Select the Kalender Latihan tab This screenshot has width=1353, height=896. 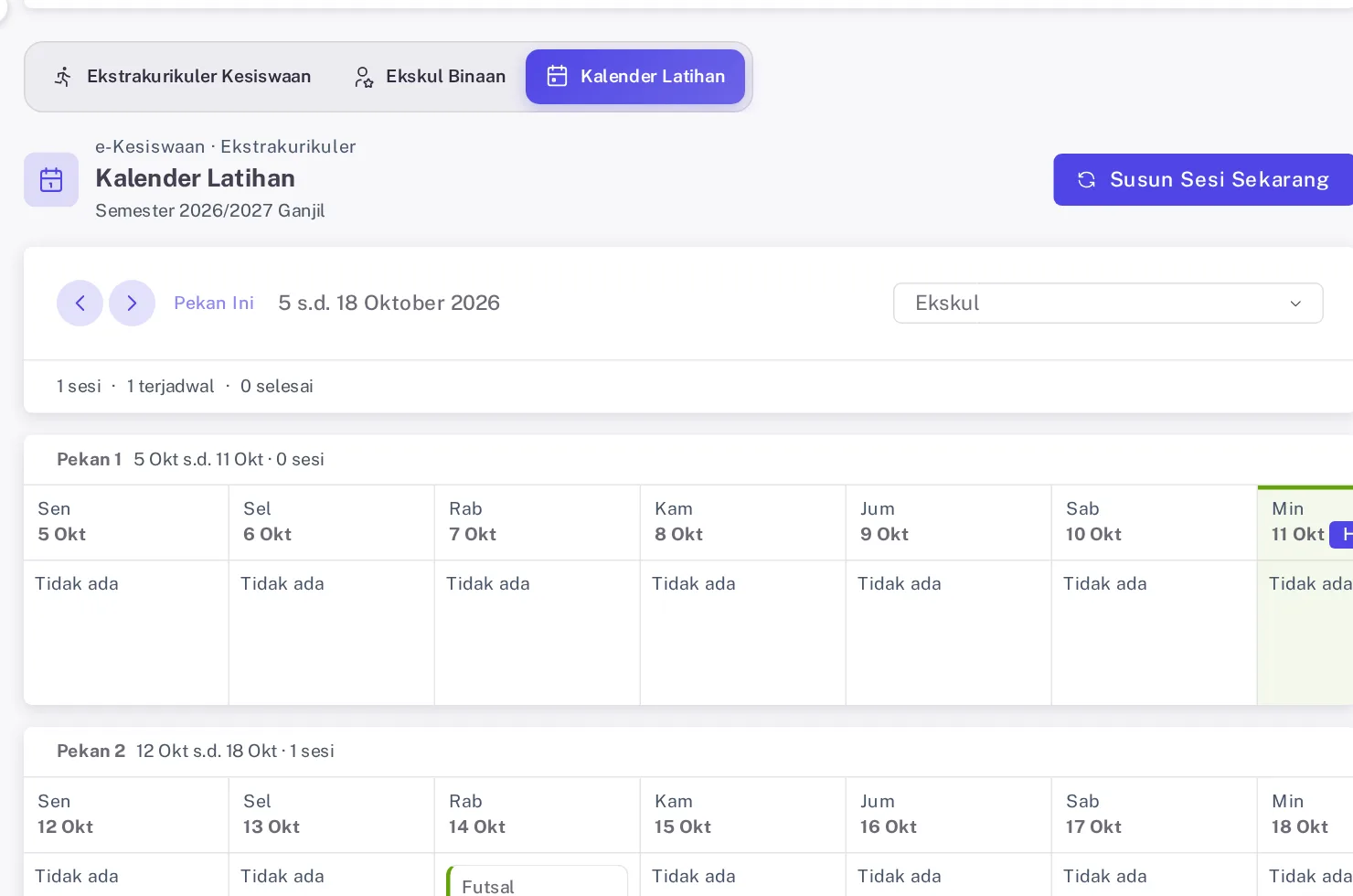tap(635, 77)
